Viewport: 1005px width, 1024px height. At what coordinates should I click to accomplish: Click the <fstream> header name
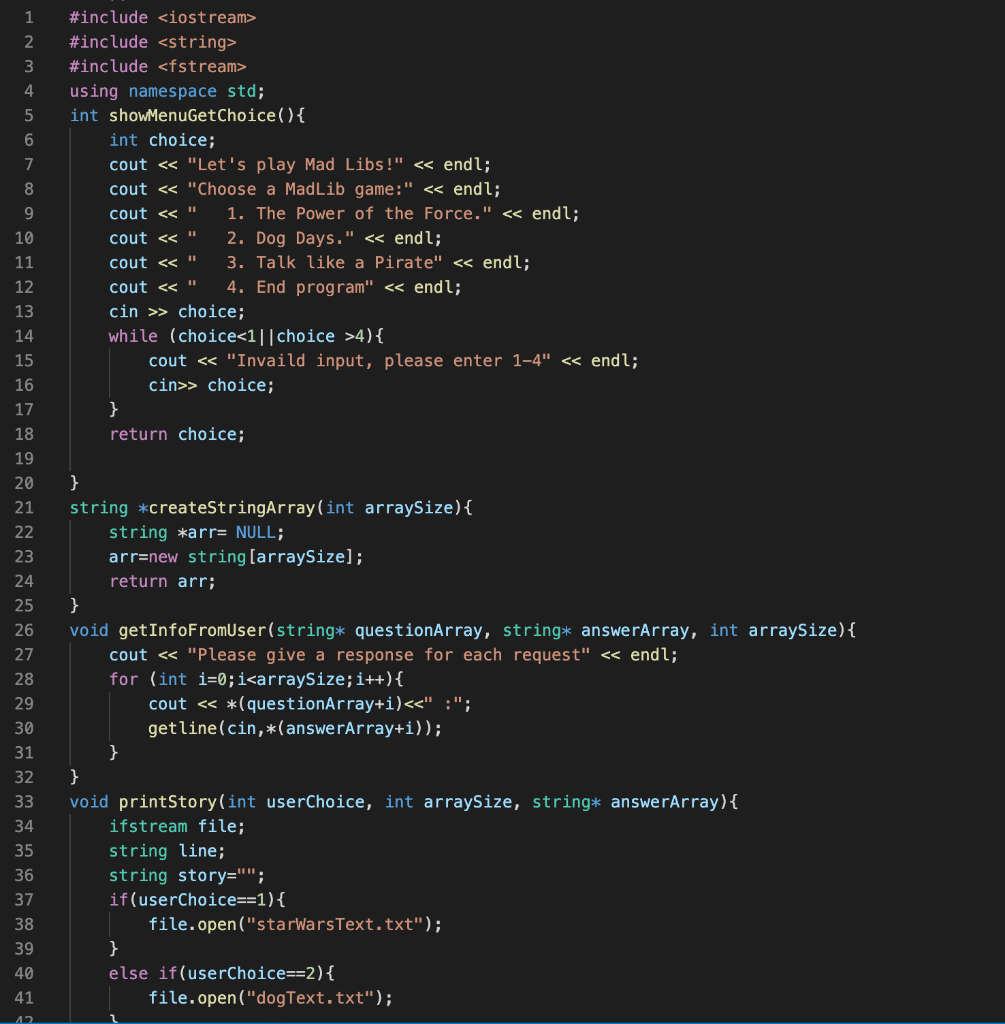tap(202, 67)
